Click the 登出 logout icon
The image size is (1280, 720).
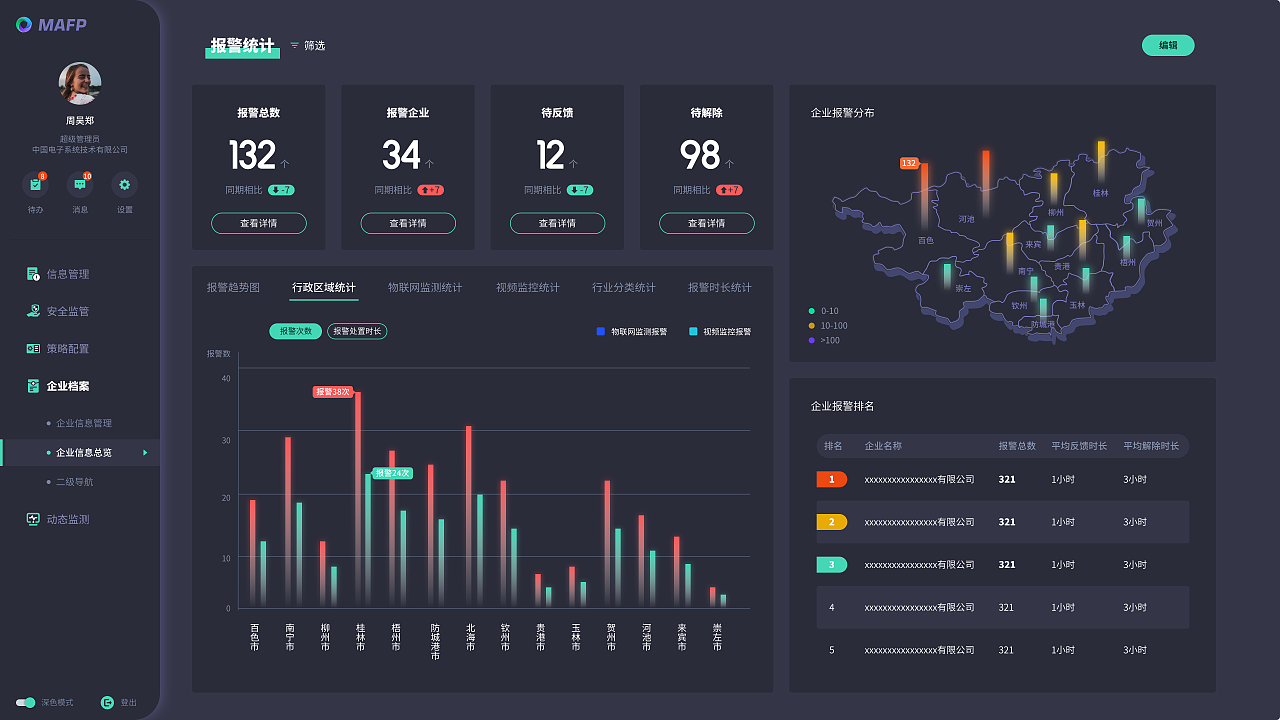click(x=107, y=703)
